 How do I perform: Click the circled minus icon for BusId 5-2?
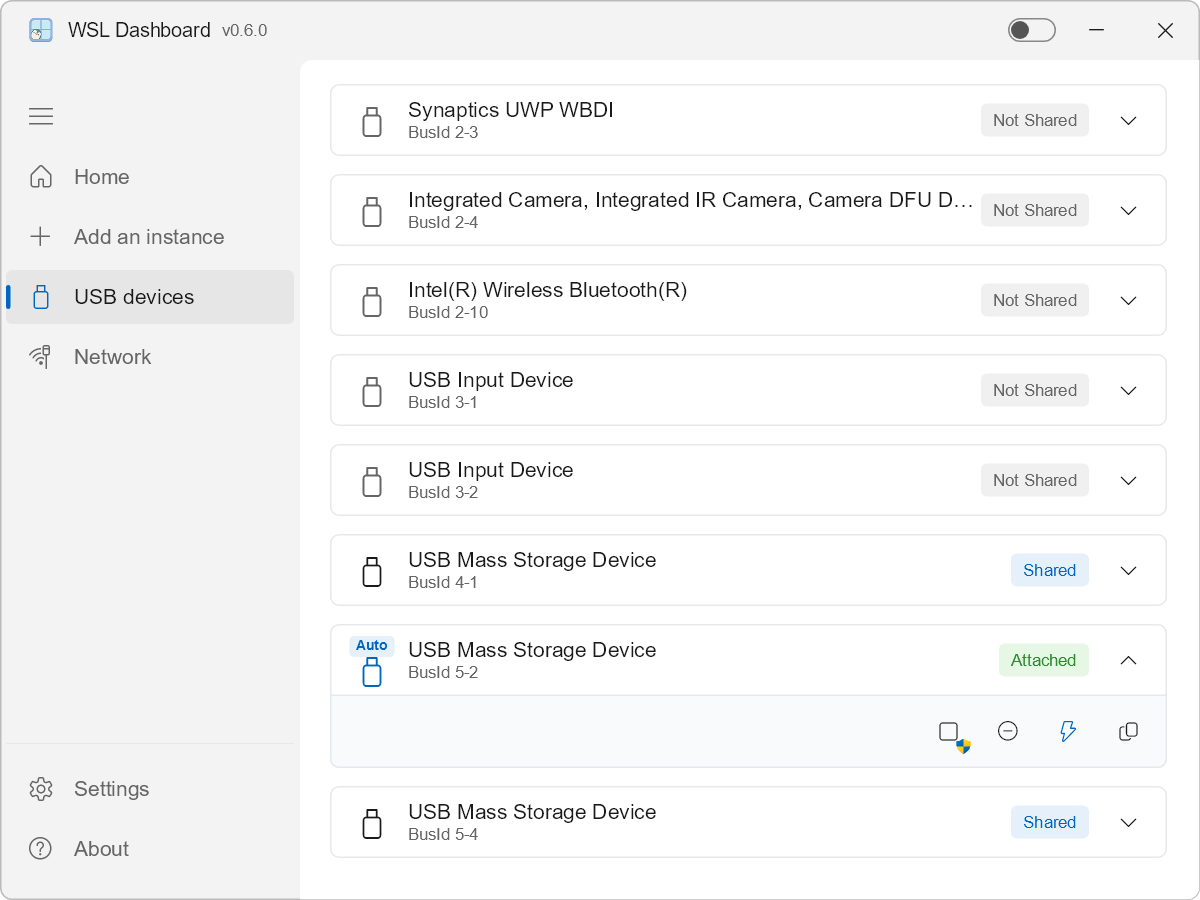pyautogui.click(x=1008, y=732)
